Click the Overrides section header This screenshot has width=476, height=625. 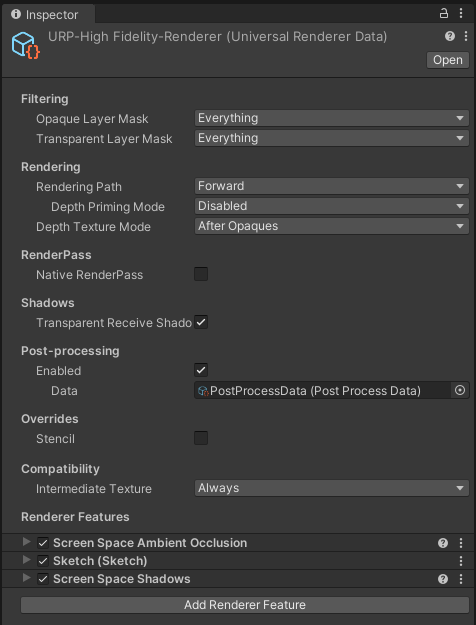point(50,419)
